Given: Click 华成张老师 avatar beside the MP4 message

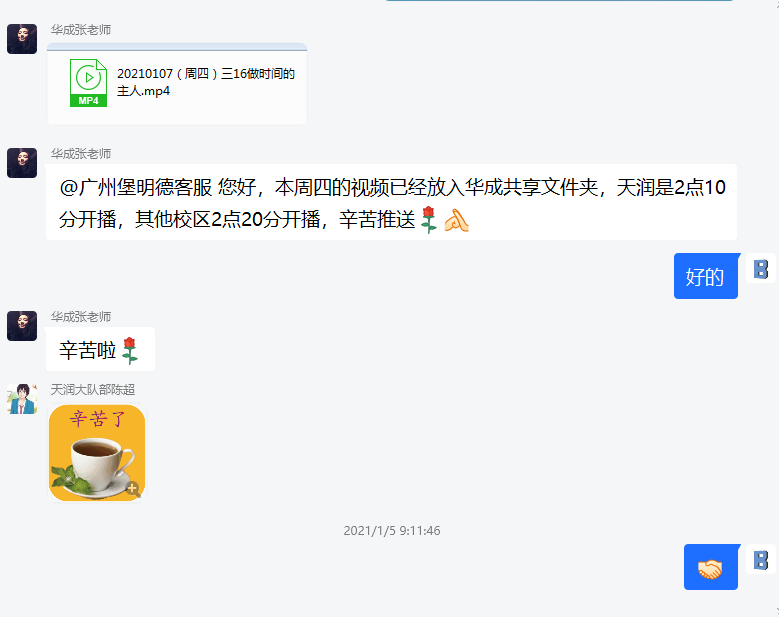Looking at the screenshot, I should pos(22,39).
